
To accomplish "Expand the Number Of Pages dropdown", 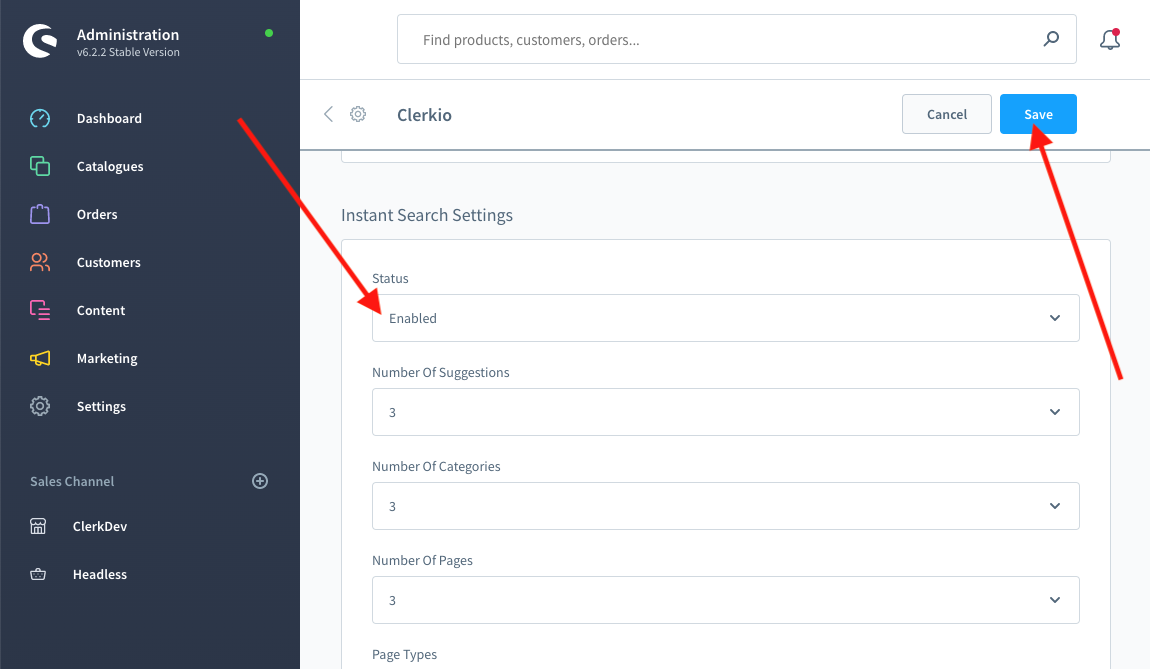I will 725,600.
